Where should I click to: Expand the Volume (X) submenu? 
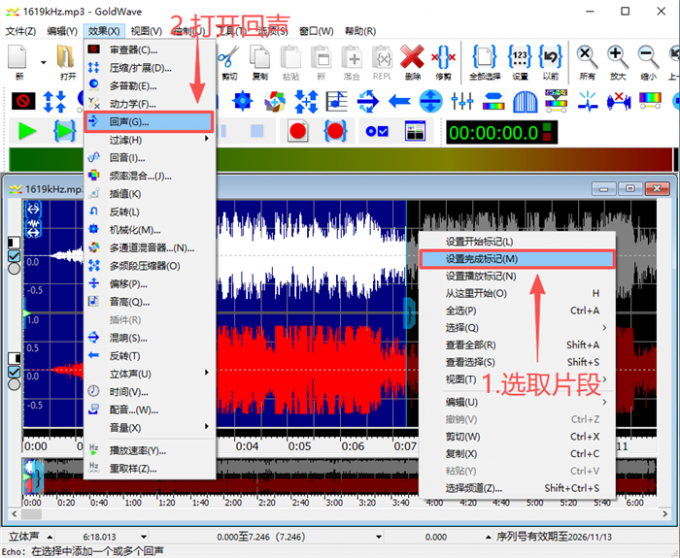(x=149, y=427)
